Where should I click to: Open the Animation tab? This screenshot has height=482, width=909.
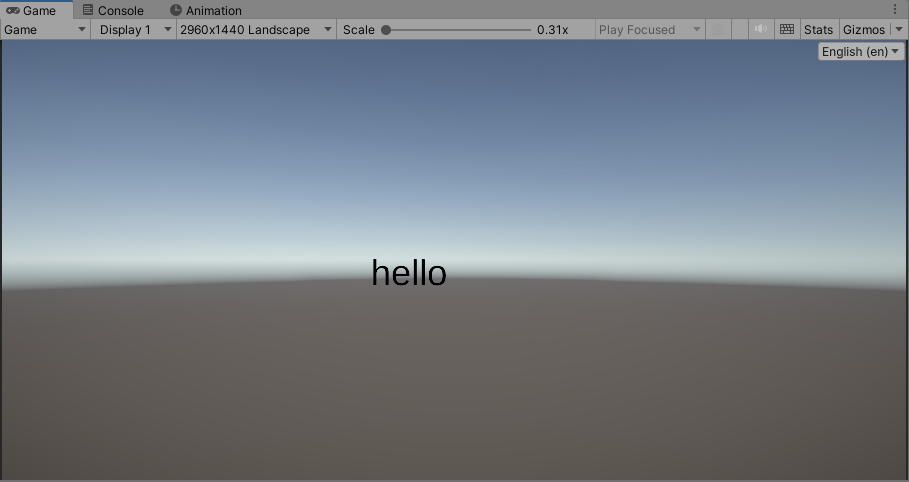click(x=206, y=10)
